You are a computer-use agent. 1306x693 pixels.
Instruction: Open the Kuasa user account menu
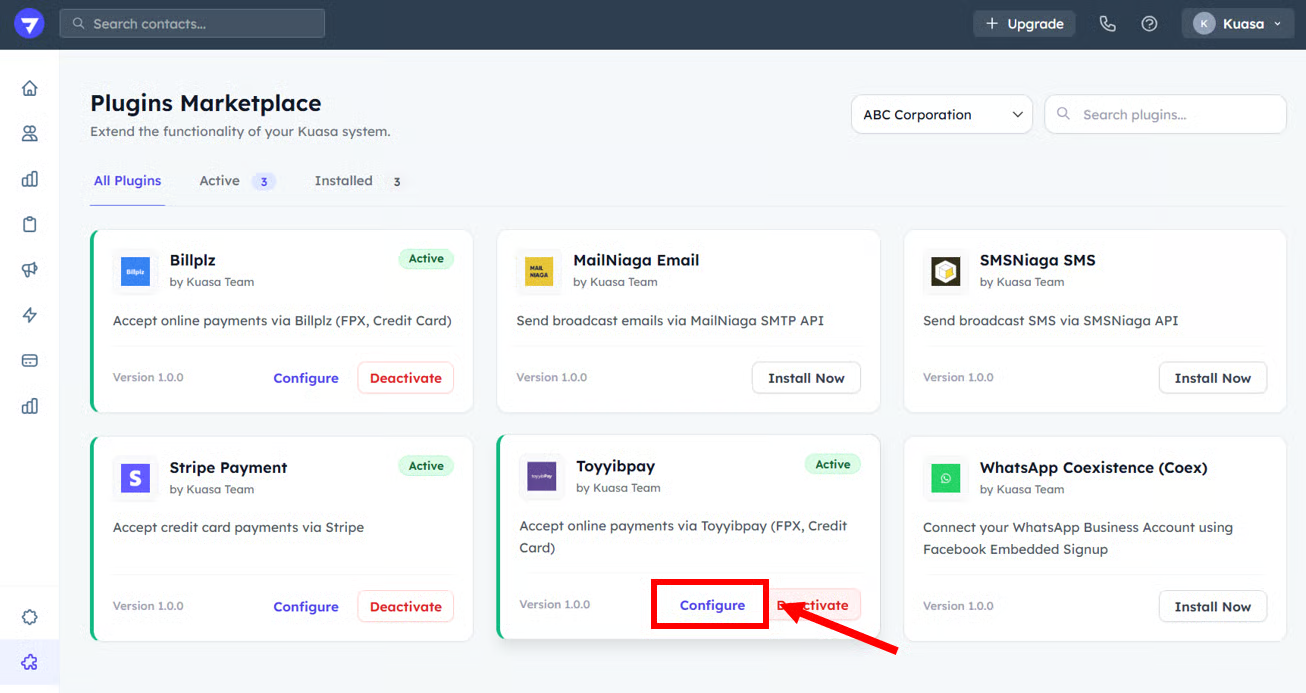(1238, 24)
